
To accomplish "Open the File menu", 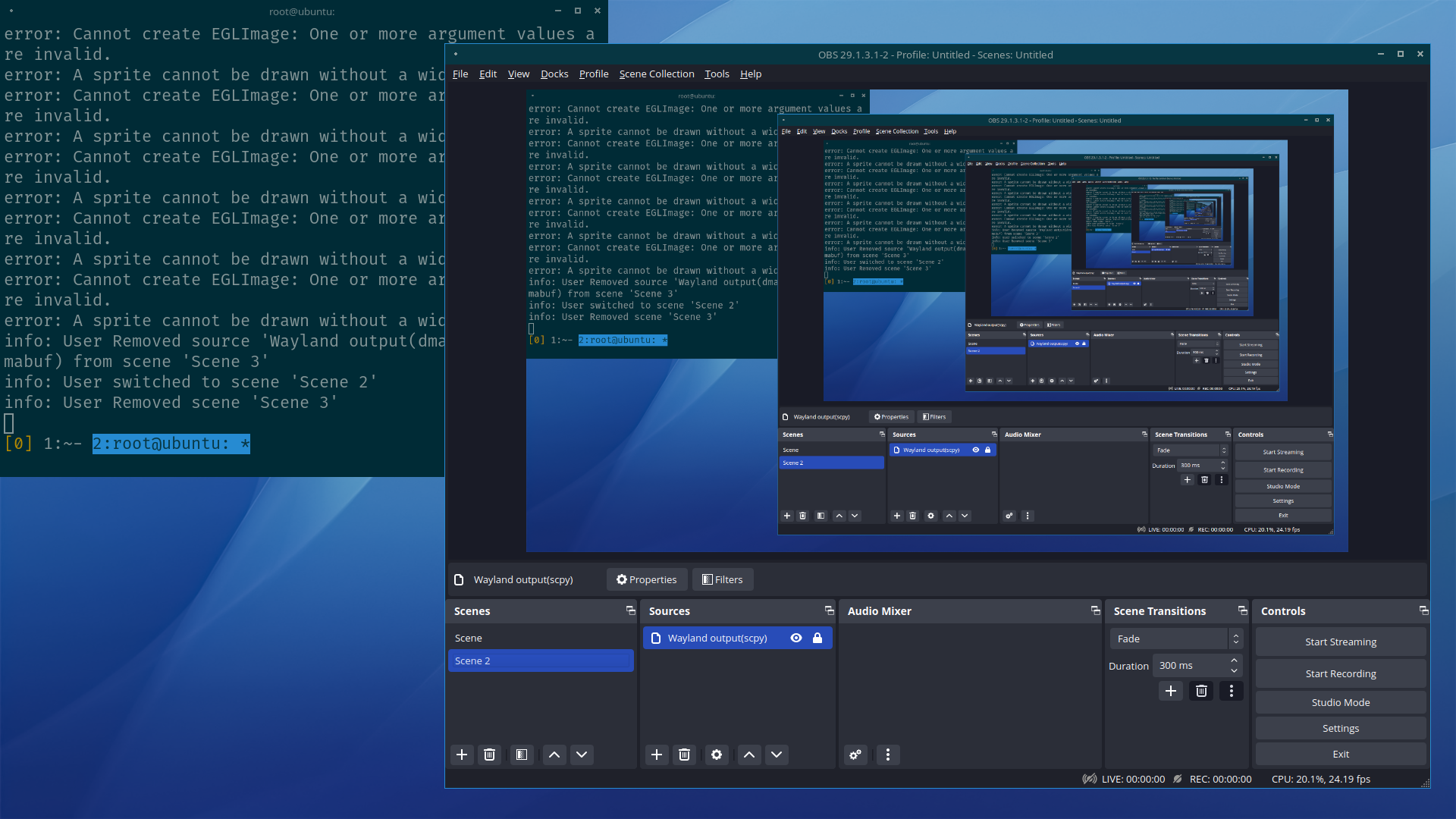I will 460,74.
